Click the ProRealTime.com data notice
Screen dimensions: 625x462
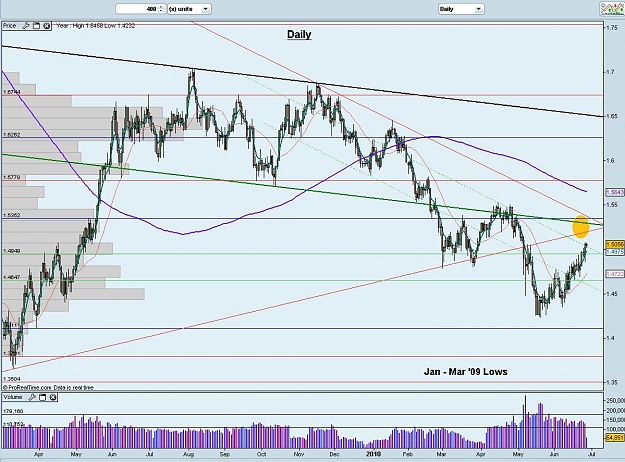pos(48,387)
